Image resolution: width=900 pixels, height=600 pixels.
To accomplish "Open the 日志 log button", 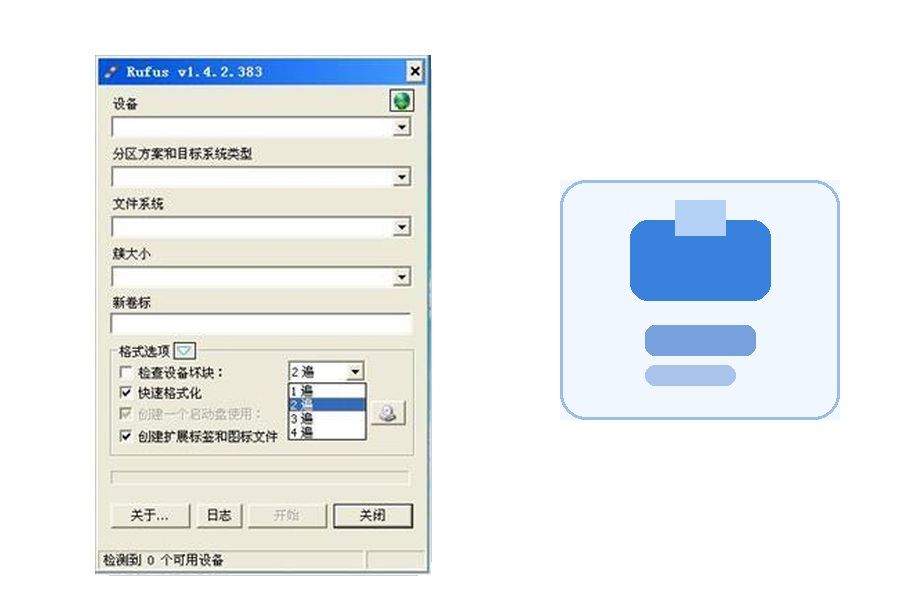I will coord(219,515).
